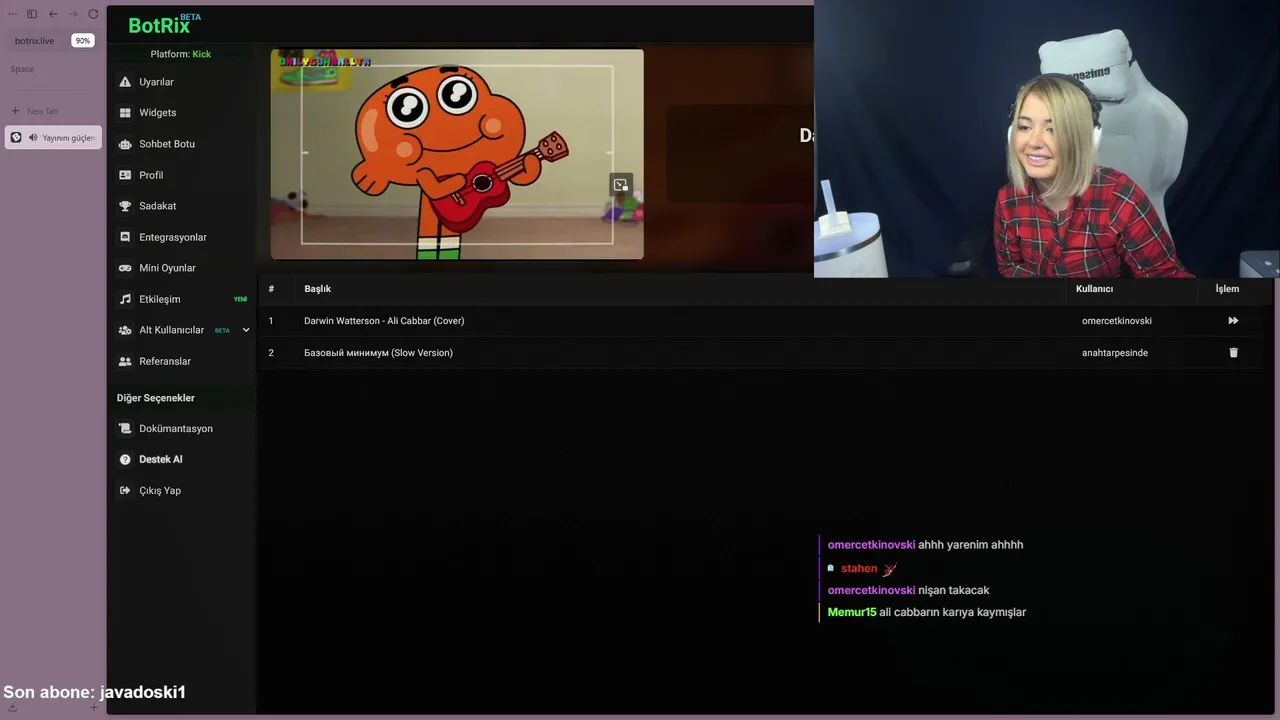This screenshot has height=720, width=1280.
Task: Click the user anahtarpesinde in the queue
Action: click(x=1114, y=353)
